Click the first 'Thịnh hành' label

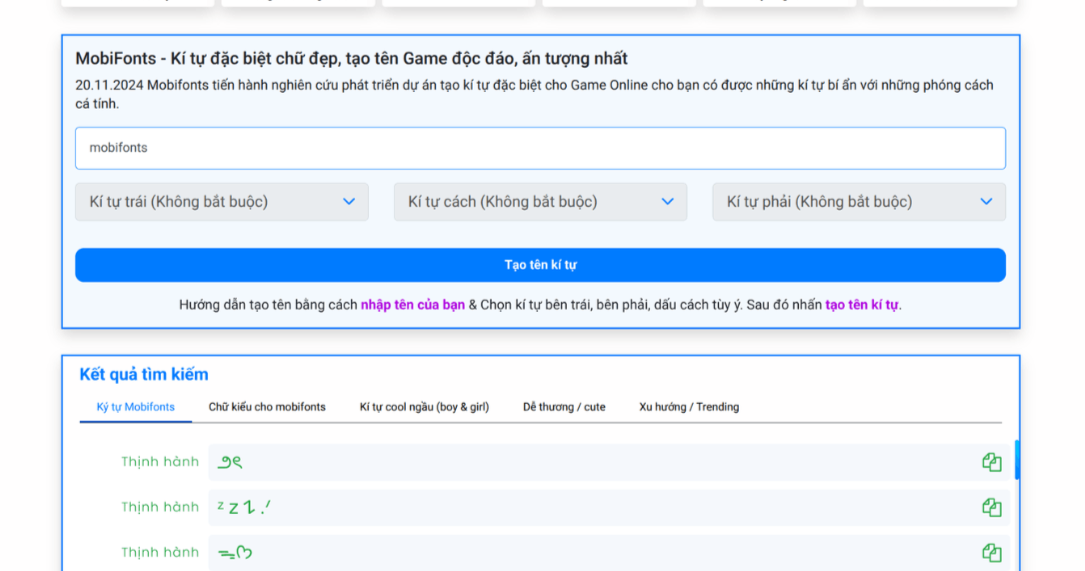point(160,462)
